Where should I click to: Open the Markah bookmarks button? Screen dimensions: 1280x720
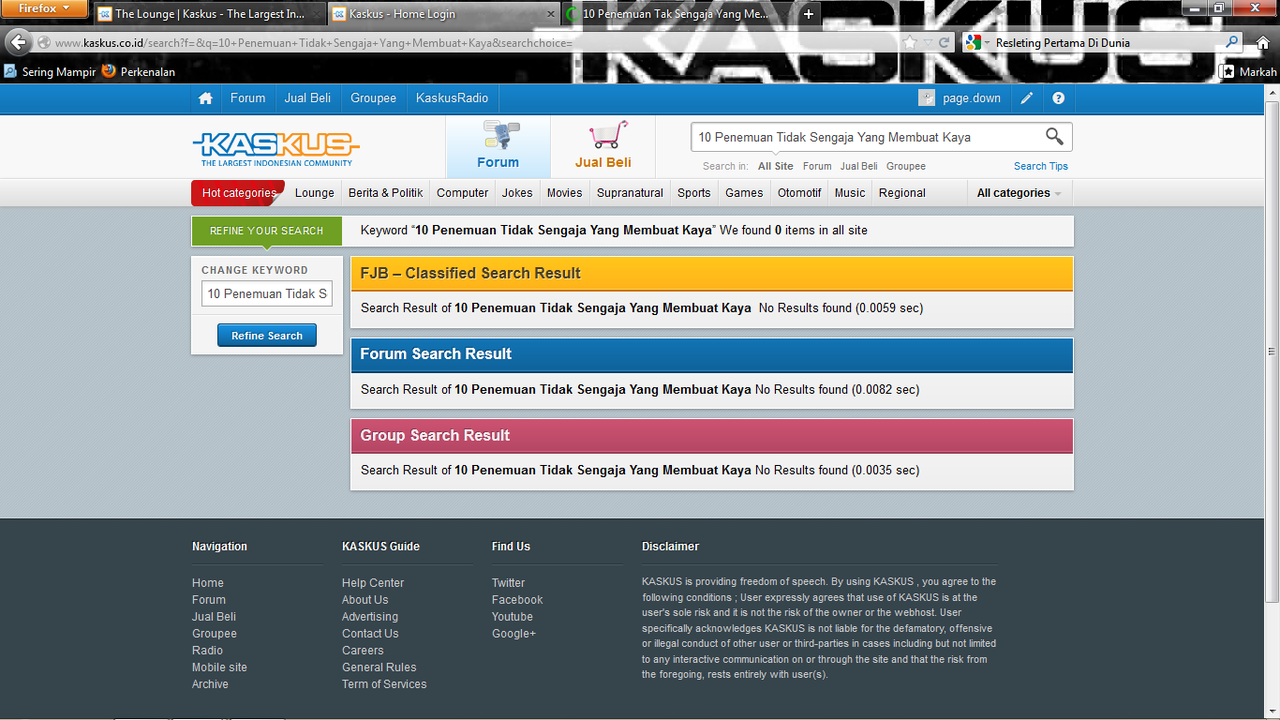[1249, 72]
